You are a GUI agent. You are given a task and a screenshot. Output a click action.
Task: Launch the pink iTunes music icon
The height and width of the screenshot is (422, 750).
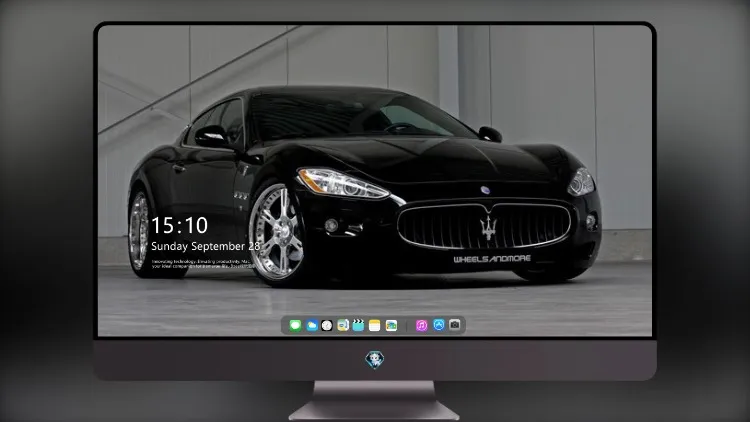point(421,325)
